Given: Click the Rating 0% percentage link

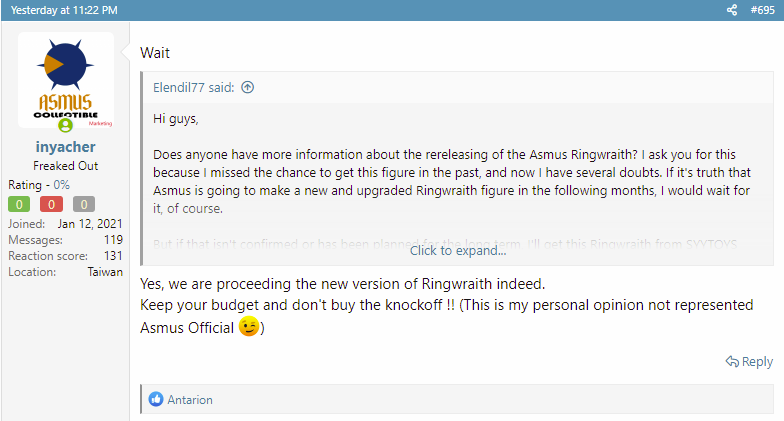Looking at the screenshot, I should pyautogui.click(x=62, y=185).
